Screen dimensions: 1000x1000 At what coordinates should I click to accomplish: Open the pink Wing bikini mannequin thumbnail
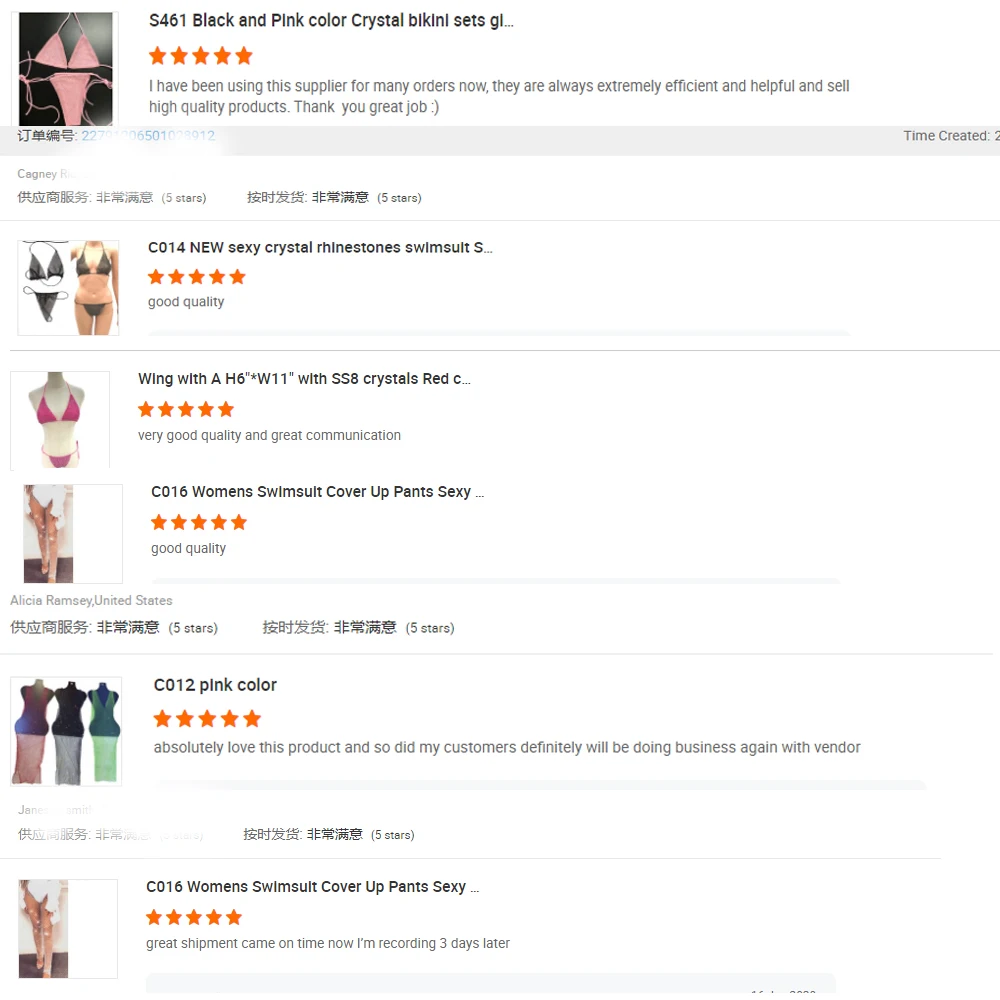click(x=60, y=420)
